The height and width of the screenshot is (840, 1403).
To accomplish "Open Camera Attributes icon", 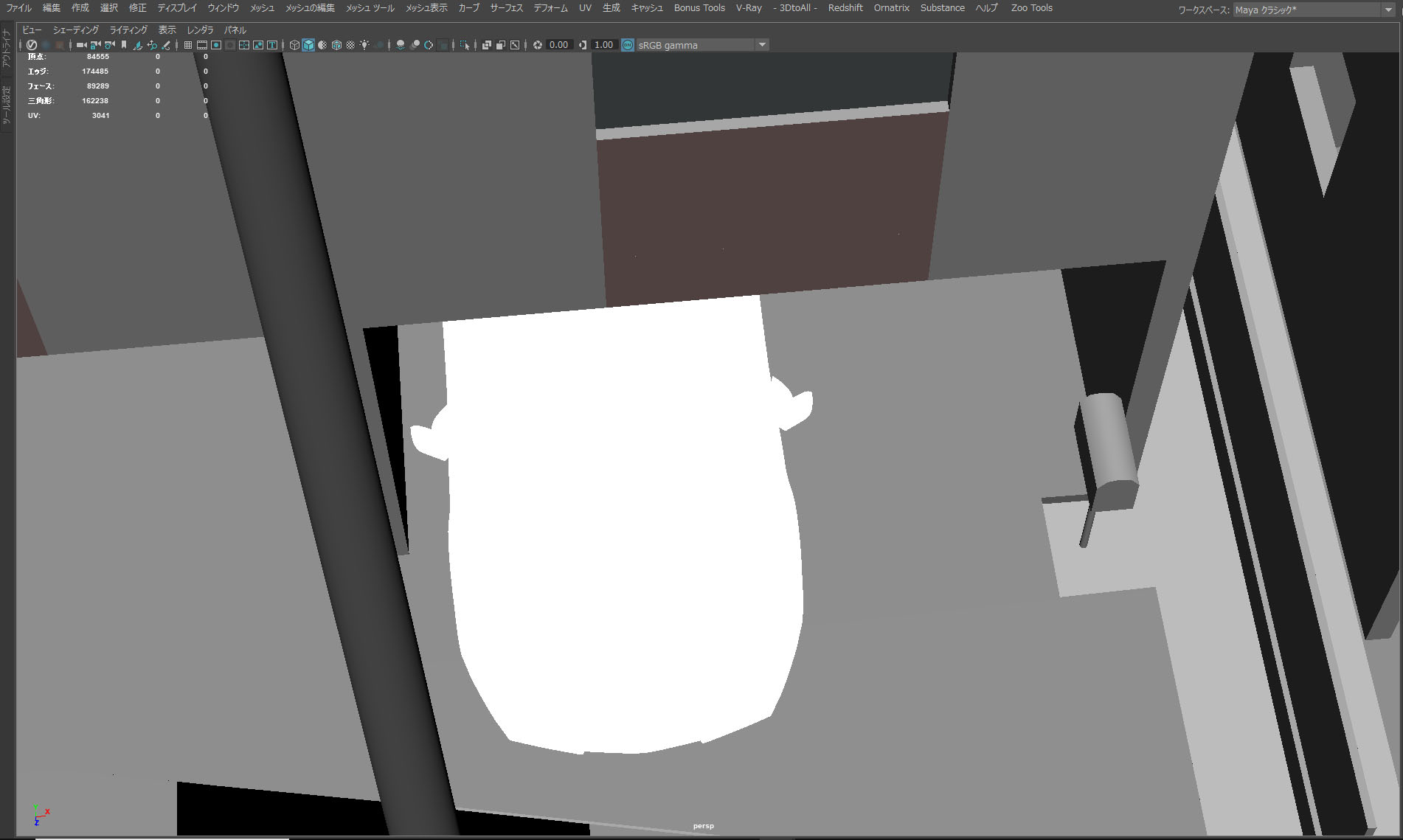I will coord(110,45).
